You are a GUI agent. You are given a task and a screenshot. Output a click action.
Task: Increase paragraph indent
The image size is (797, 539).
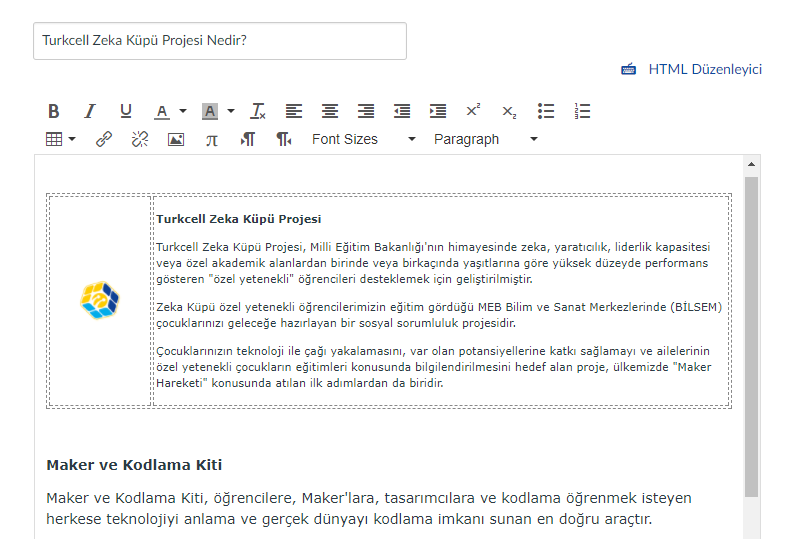(x=438, y=111)
